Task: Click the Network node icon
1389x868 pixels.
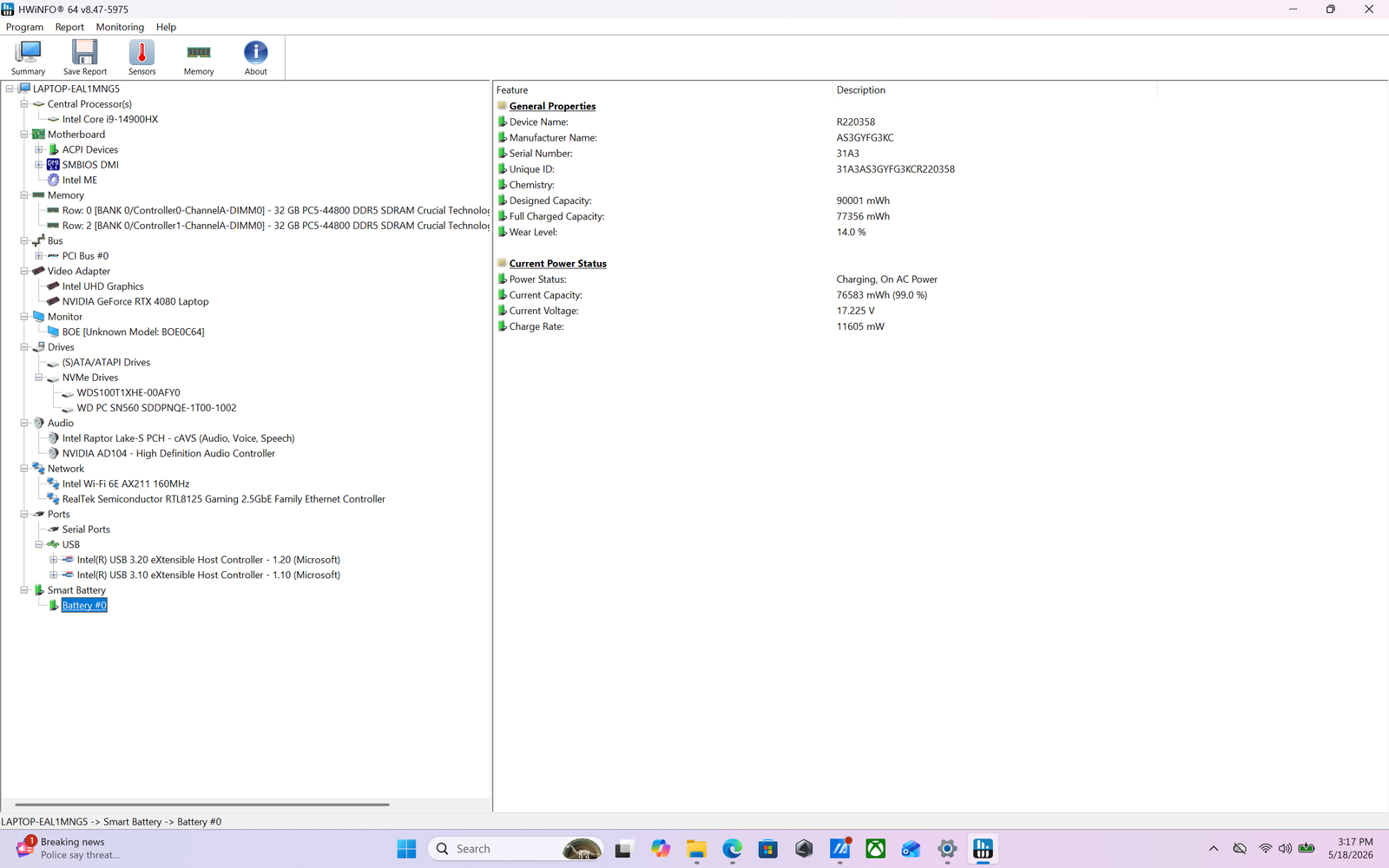Action: pyautogui.click(x=38, y=469)
